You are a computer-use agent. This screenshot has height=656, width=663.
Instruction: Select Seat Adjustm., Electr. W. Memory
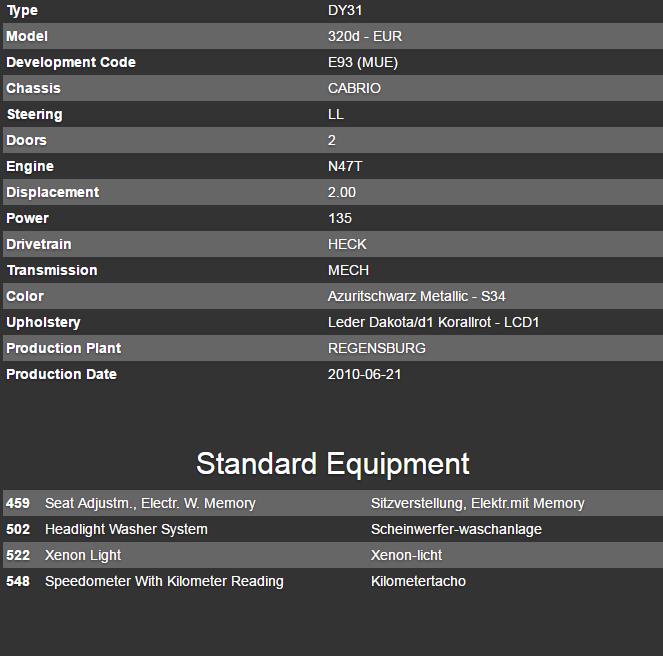click(x=150, y=504)
